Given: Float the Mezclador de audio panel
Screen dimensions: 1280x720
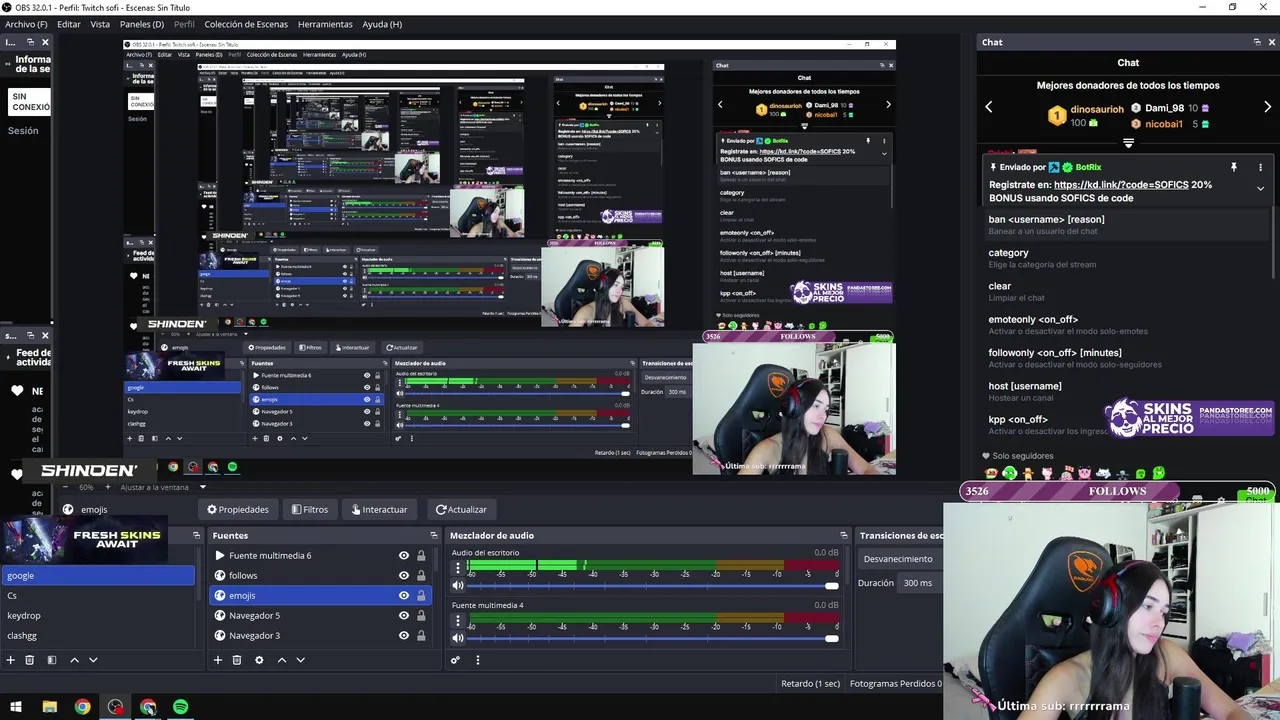Looking at the screenshot, I should (x=844, y=536).
